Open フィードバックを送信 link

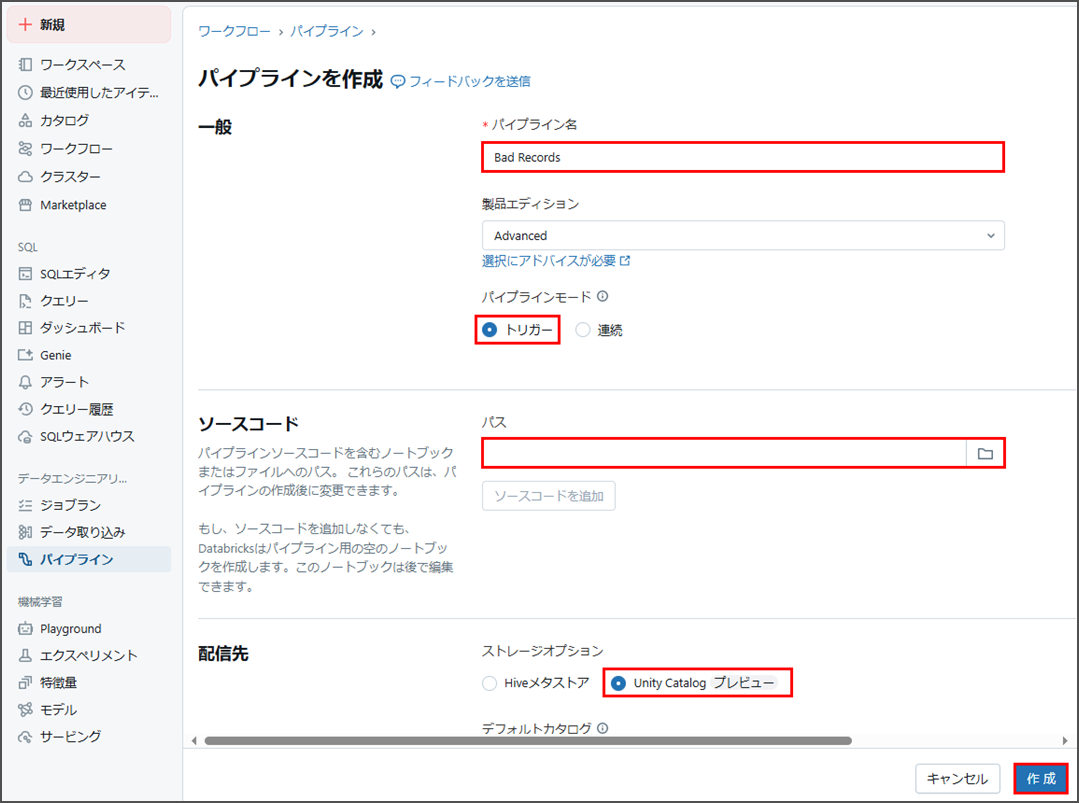coord(470,81)
